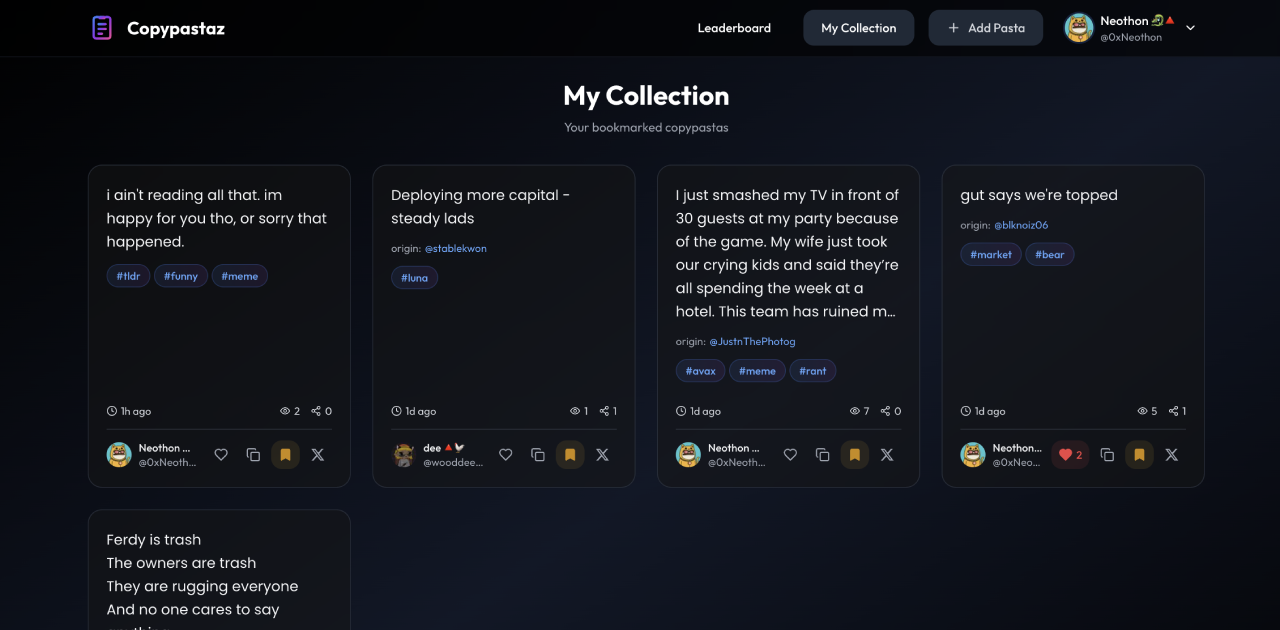This screenshot has height=630, width=1280.
Task: Click the share count icon on "smashed my TV" card
Action: click(x=885, y=411)
